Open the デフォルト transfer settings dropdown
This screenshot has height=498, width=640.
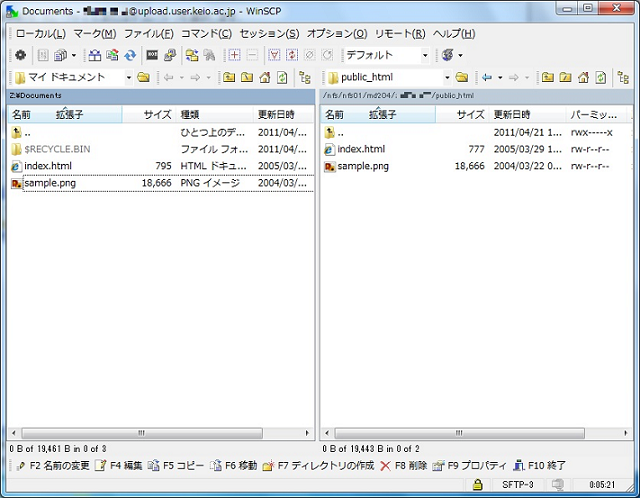click(424, 55)
